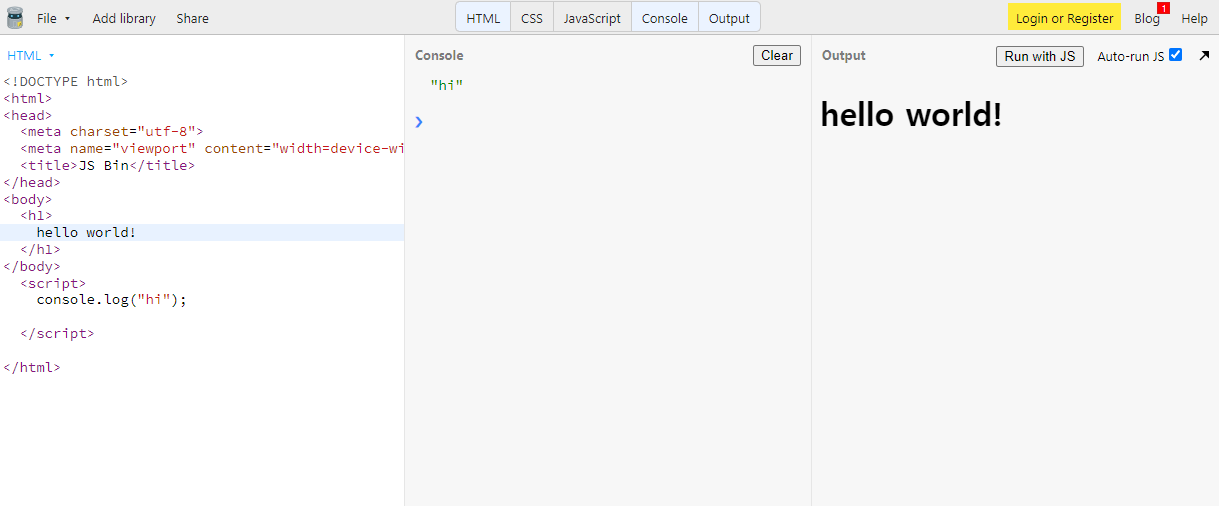Show the JavaScript panel tab
Screen dimensions: 1219x506
(x=592, y=18)
